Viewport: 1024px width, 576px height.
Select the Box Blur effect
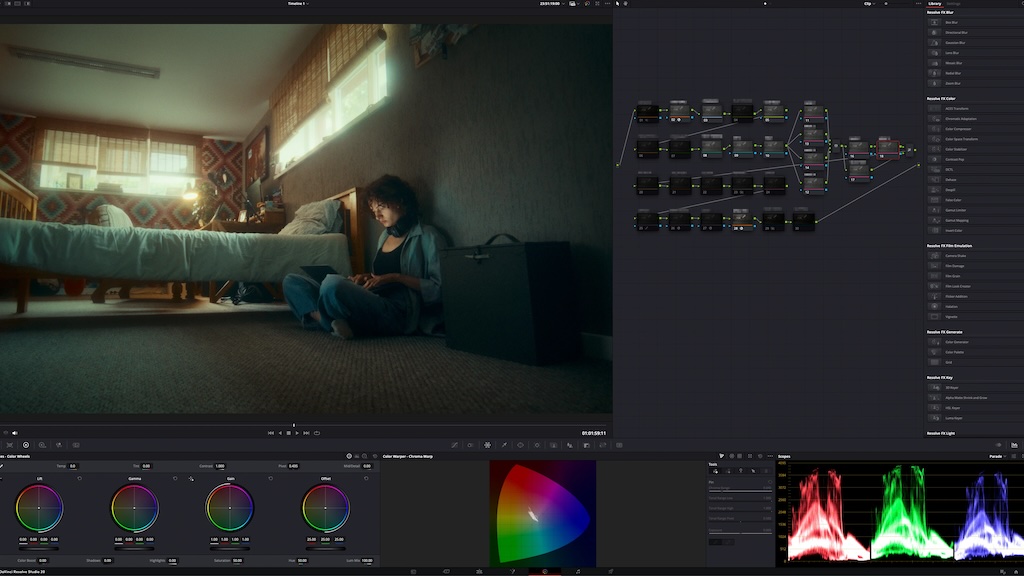951,22
